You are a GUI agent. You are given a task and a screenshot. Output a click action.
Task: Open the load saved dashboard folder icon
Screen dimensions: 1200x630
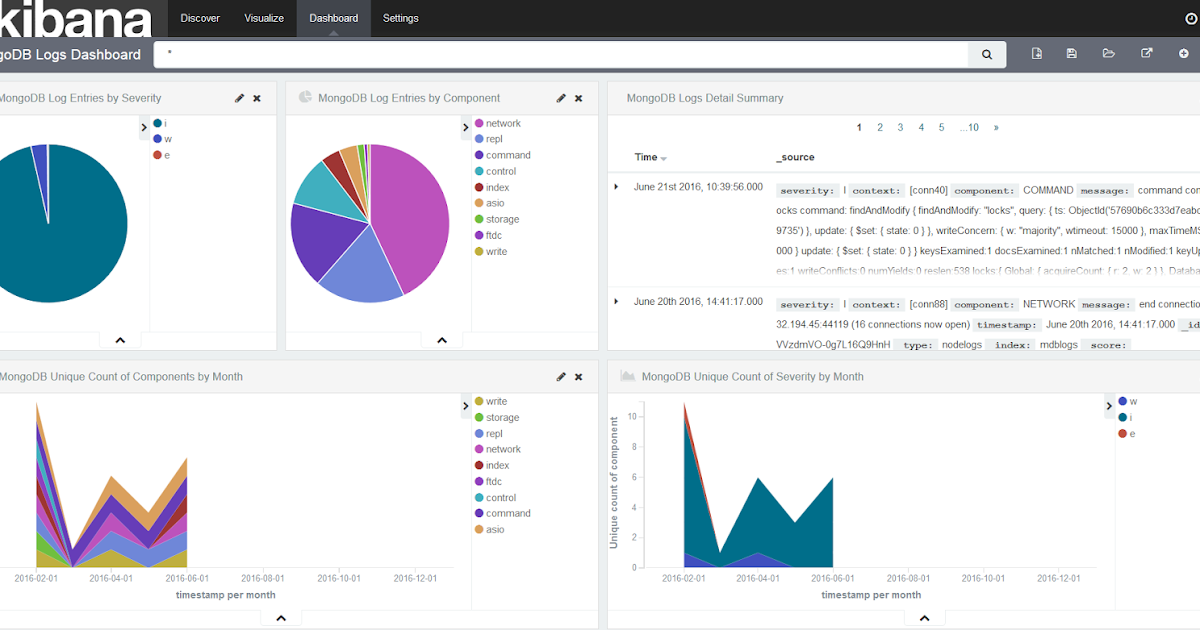pyautogui.click(x=1109, y=54)
